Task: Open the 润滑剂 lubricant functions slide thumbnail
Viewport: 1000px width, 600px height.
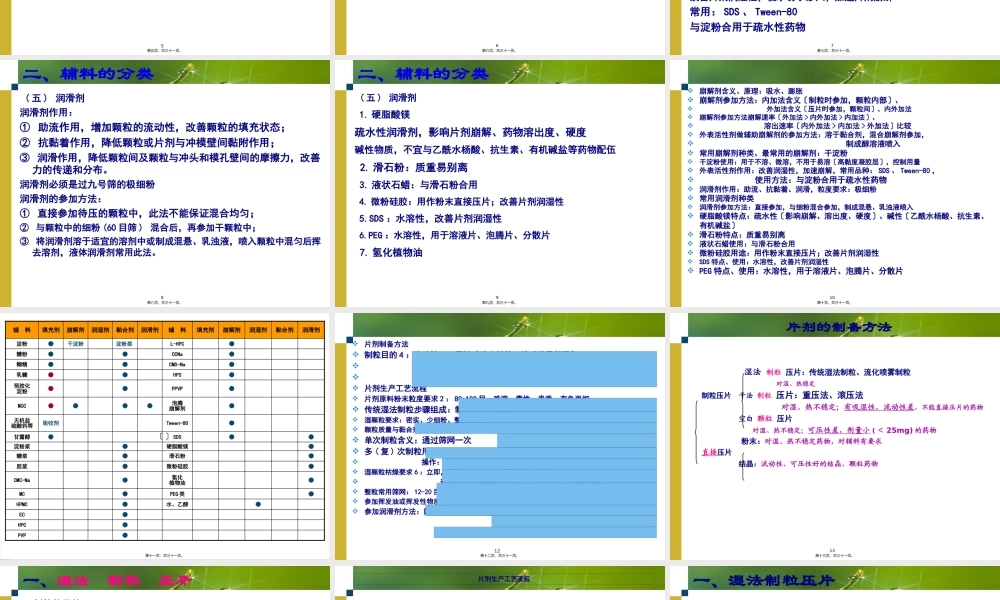Action: tap(167, 180)
